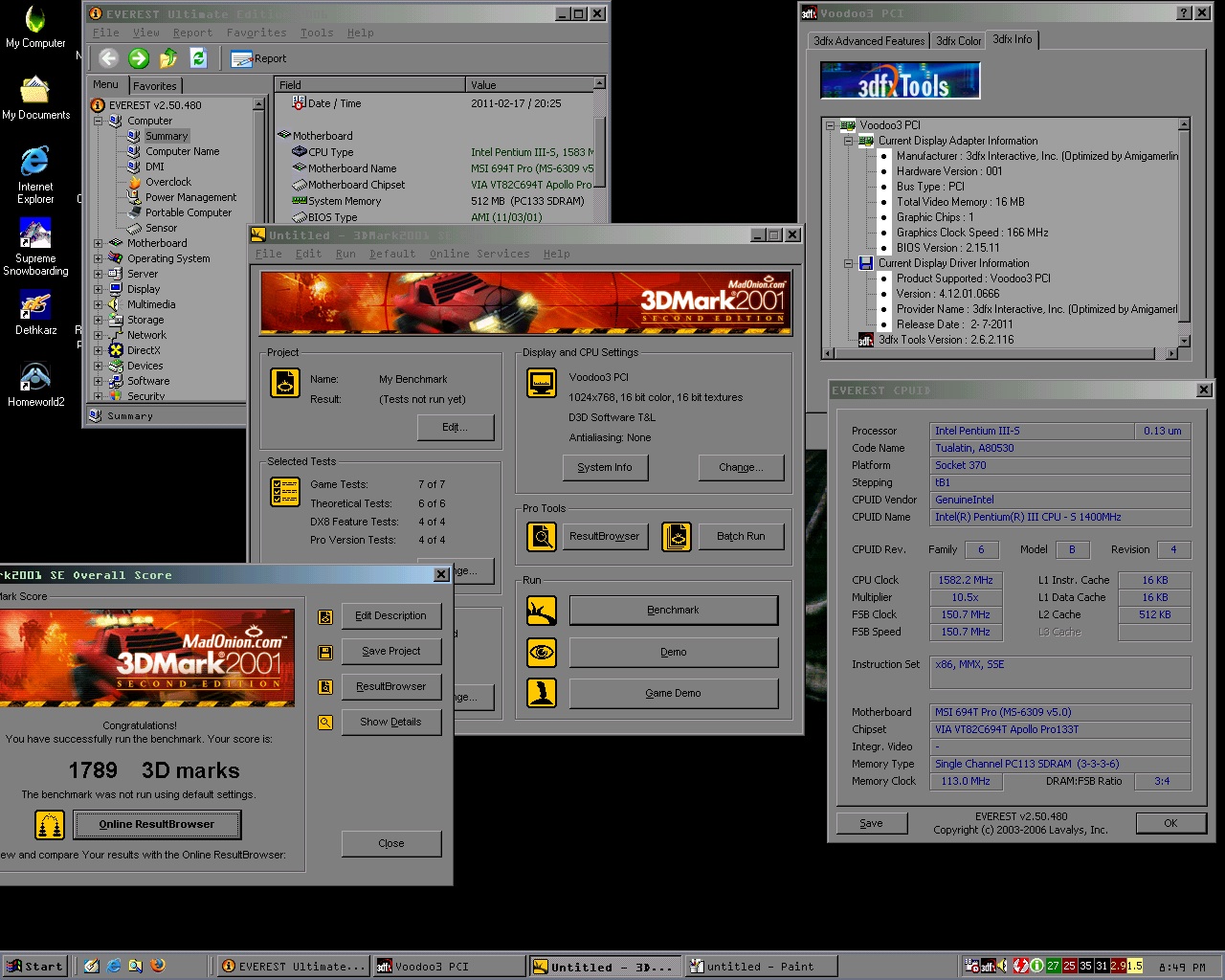The width and height of the screenshot is (1225, 980).
Task: Click the Voodoo3 PCI taskbar button
Action: (448, 966)
